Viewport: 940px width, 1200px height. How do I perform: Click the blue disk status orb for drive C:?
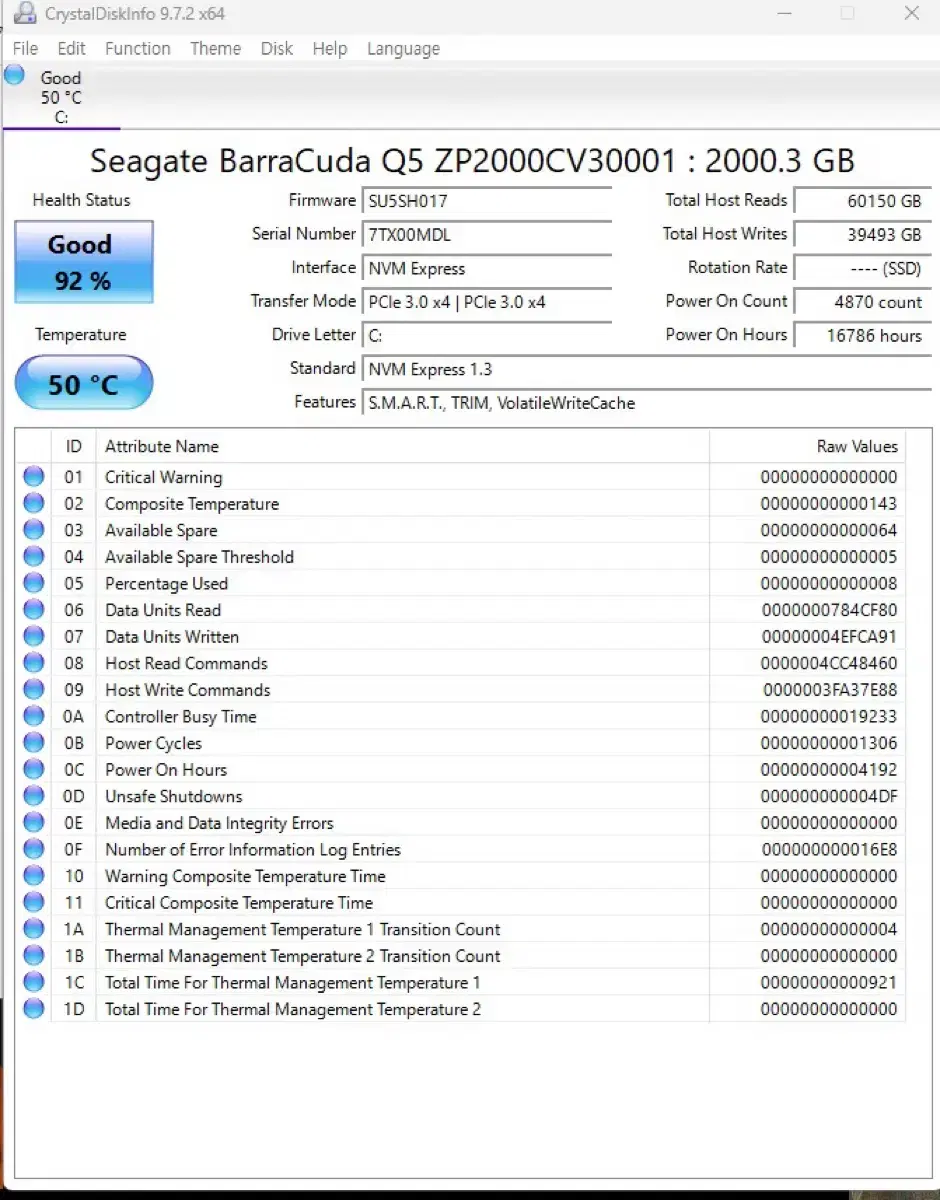point(14,75)
